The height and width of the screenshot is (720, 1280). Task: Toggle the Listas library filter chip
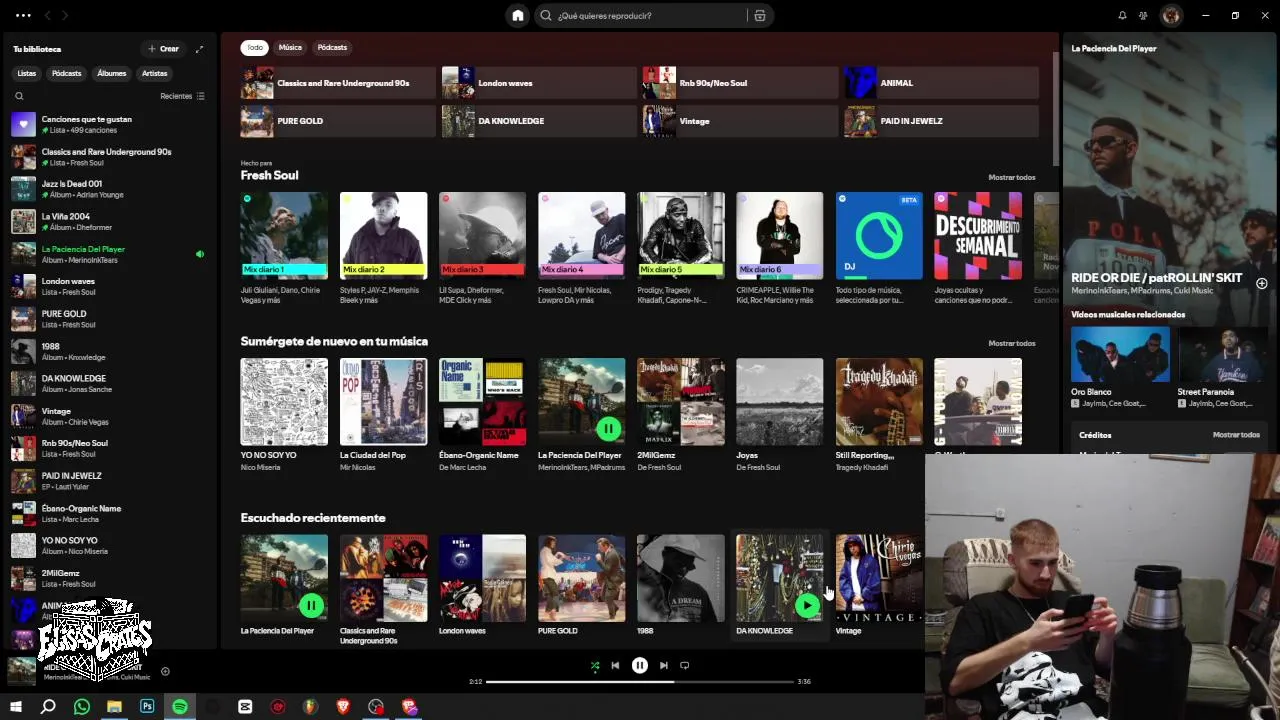27,73
